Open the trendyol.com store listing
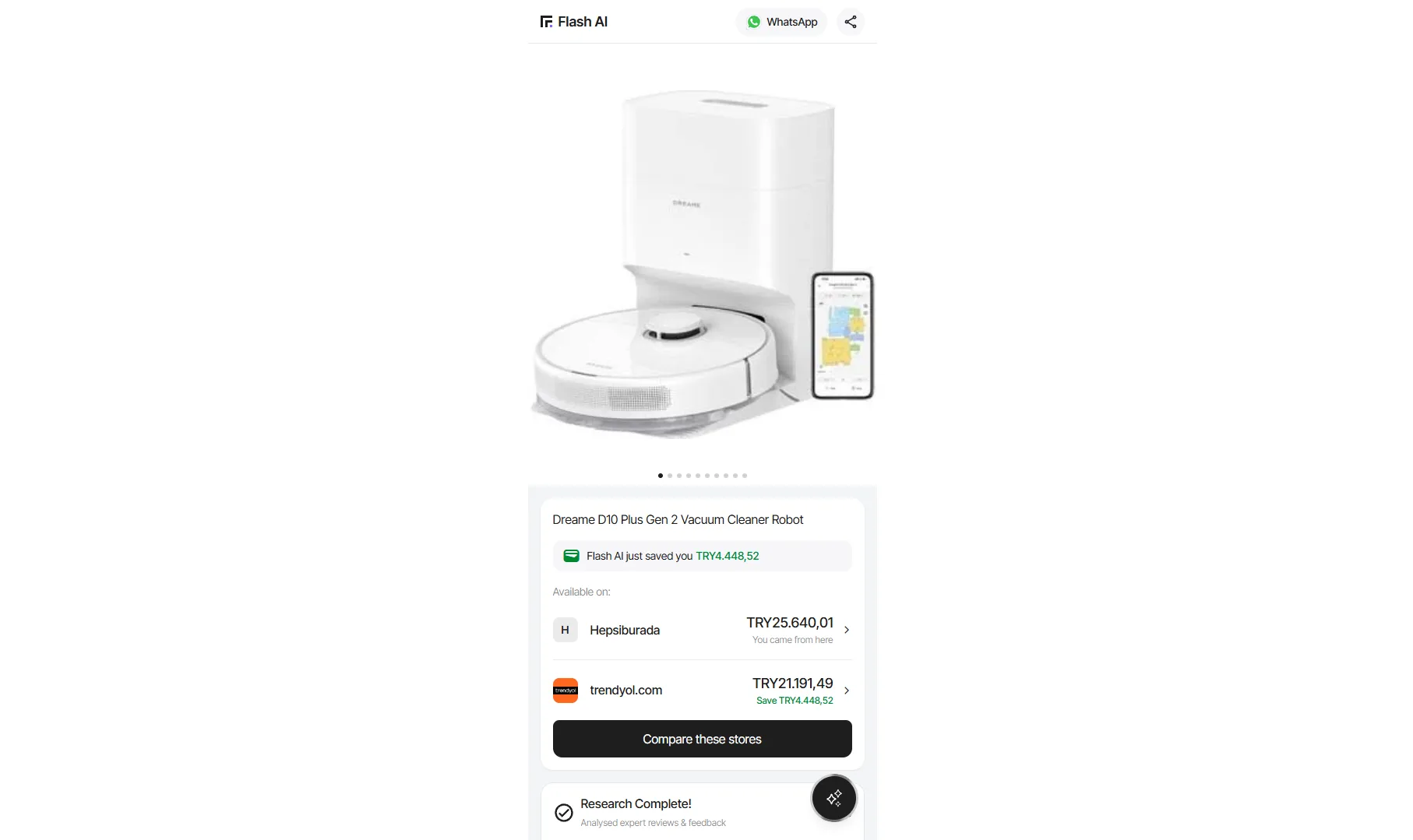 tap(703, 691)
